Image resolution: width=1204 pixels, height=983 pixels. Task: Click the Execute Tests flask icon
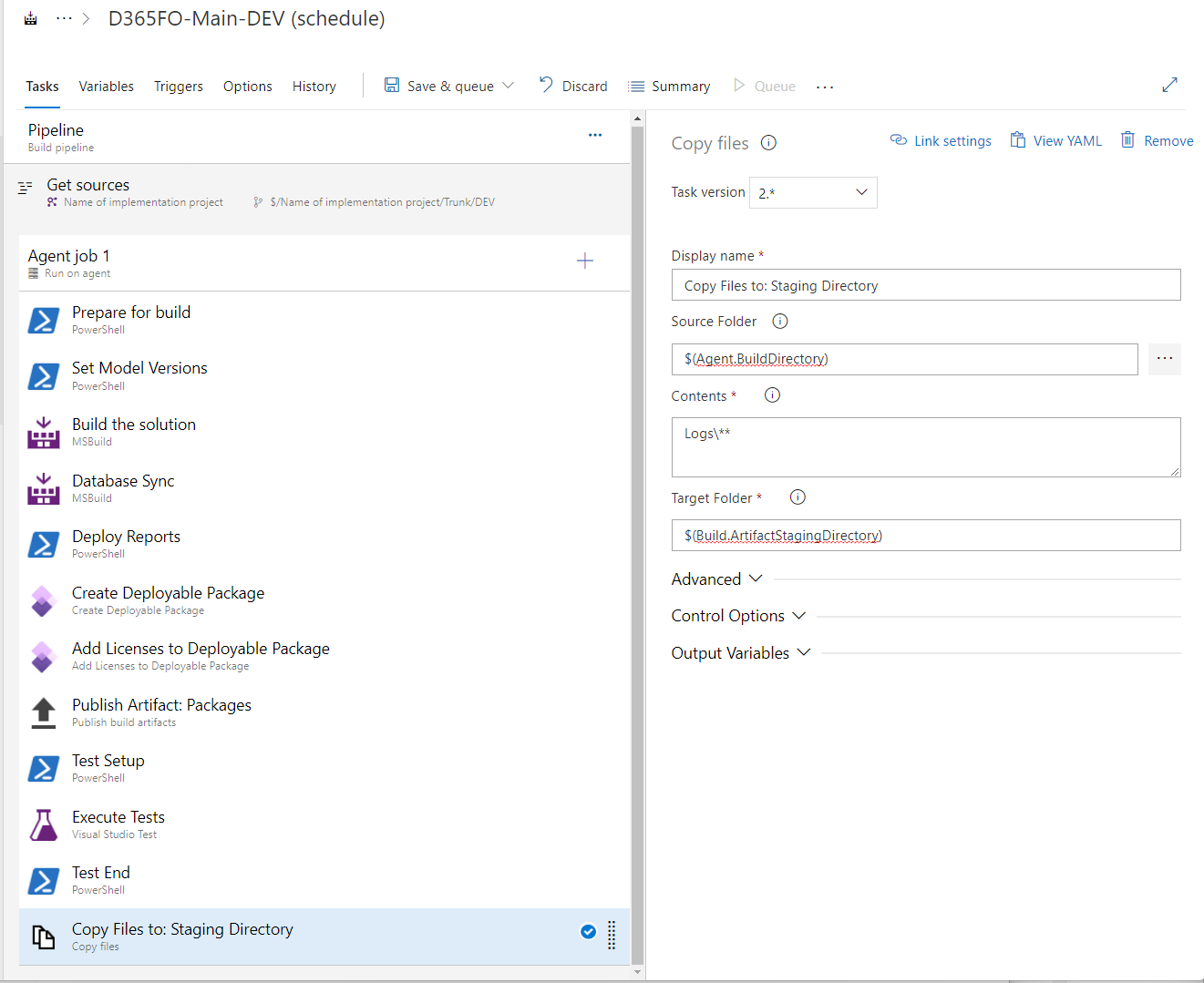point(43,824)
